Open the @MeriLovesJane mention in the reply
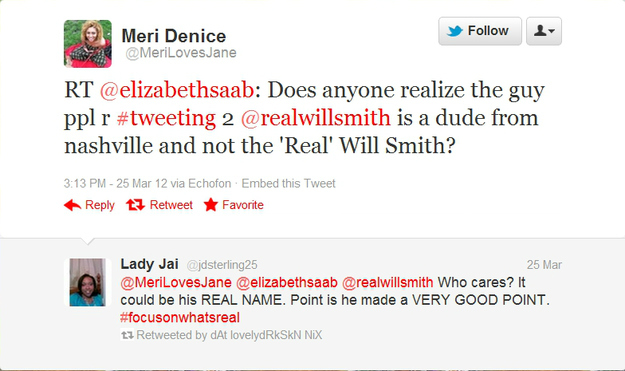 click(176, 283)
